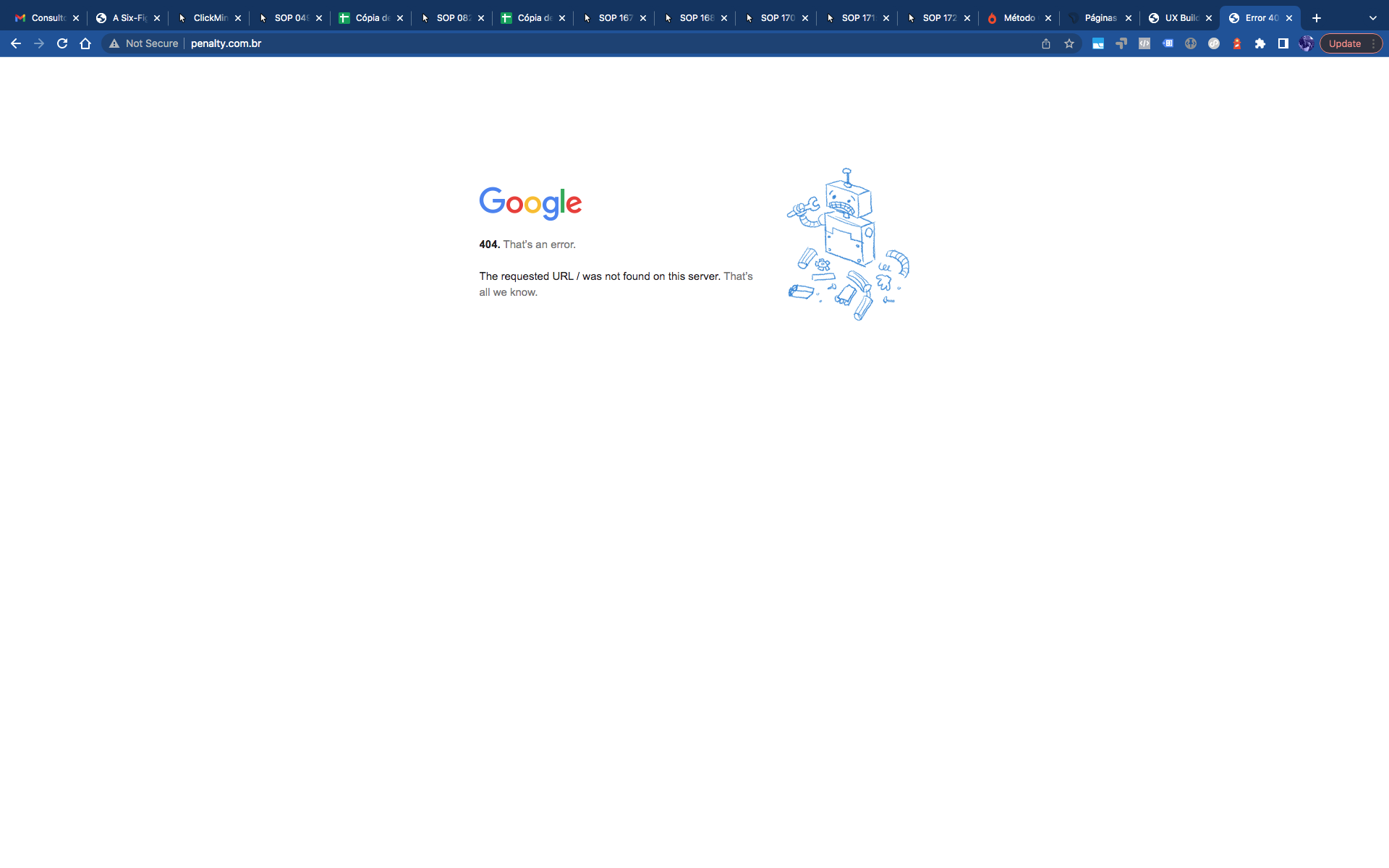The image size is (1389, 868).
Task: Close the SOP 167 tab
Action: [643, 18]
